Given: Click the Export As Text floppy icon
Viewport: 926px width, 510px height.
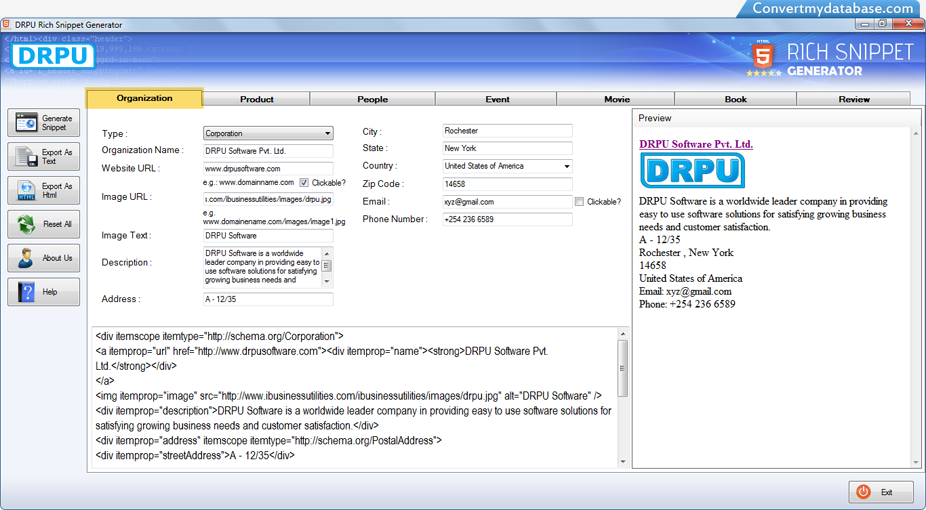Looking at the screenshot, I should point(26,156).
